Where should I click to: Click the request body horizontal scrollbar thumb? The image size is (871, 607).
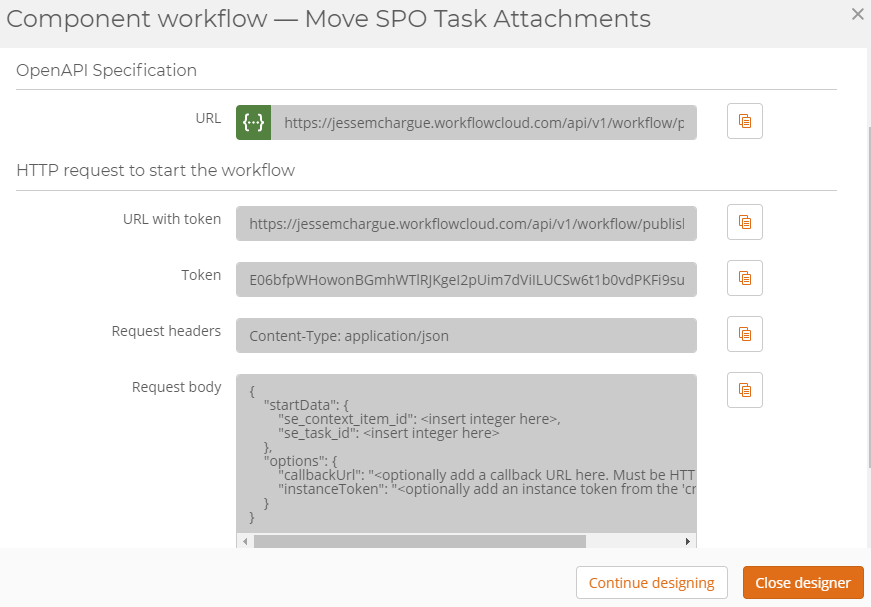click(419, 541)
